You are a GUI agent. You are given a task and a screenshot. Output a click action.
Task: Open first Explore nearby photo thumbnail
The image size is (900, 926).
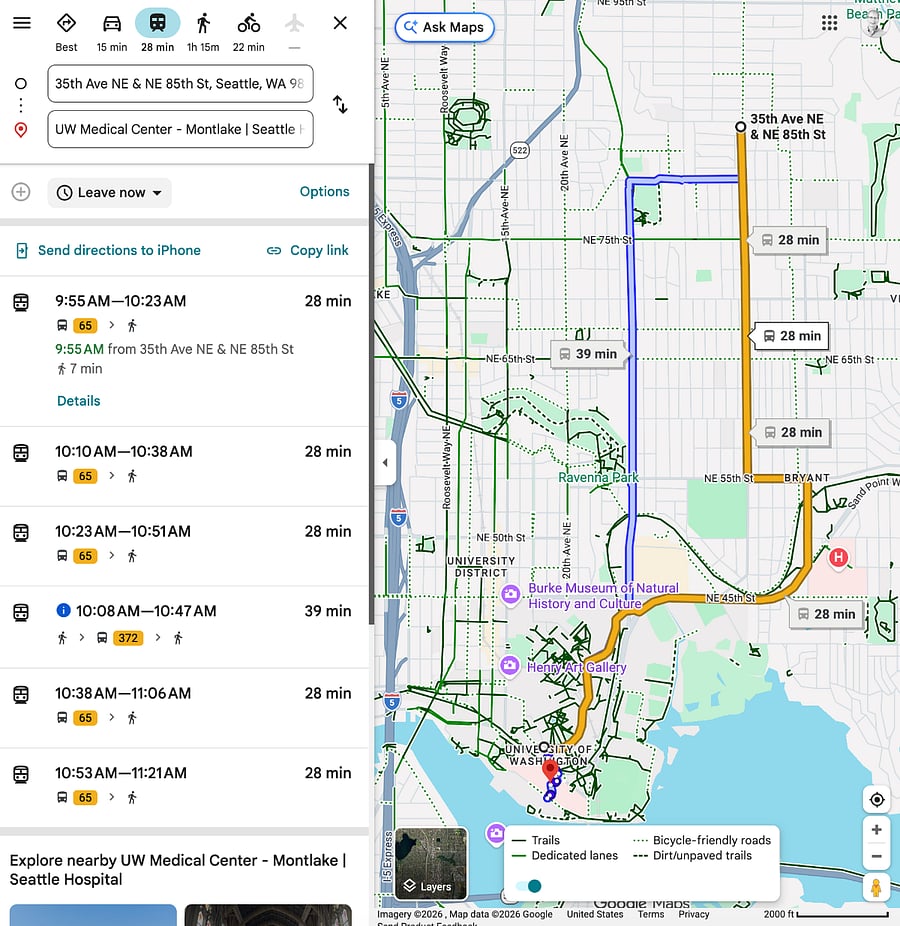[x=93, y=915]
